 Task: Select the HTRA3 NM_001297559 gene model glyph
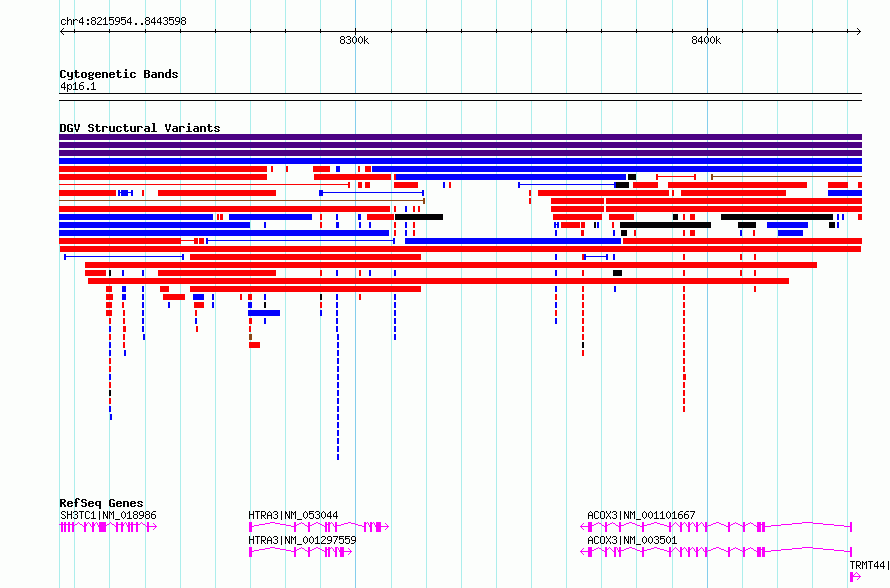point(300,552)
